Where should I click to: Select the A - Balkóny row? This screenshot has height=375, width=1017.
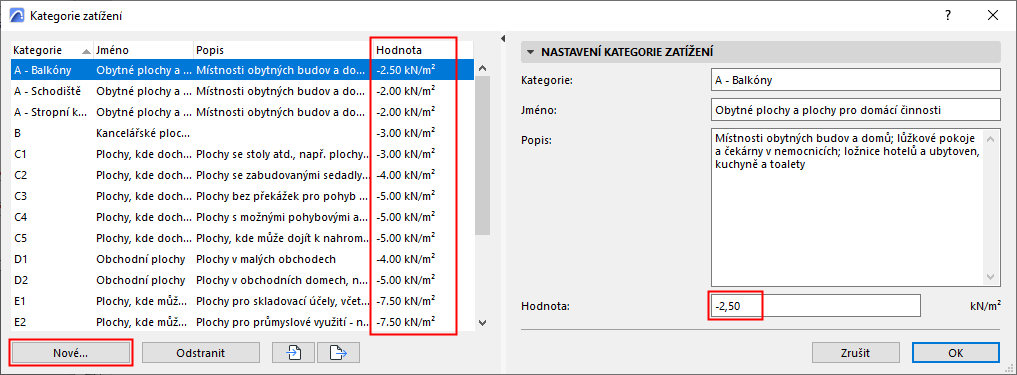point(243,69)
